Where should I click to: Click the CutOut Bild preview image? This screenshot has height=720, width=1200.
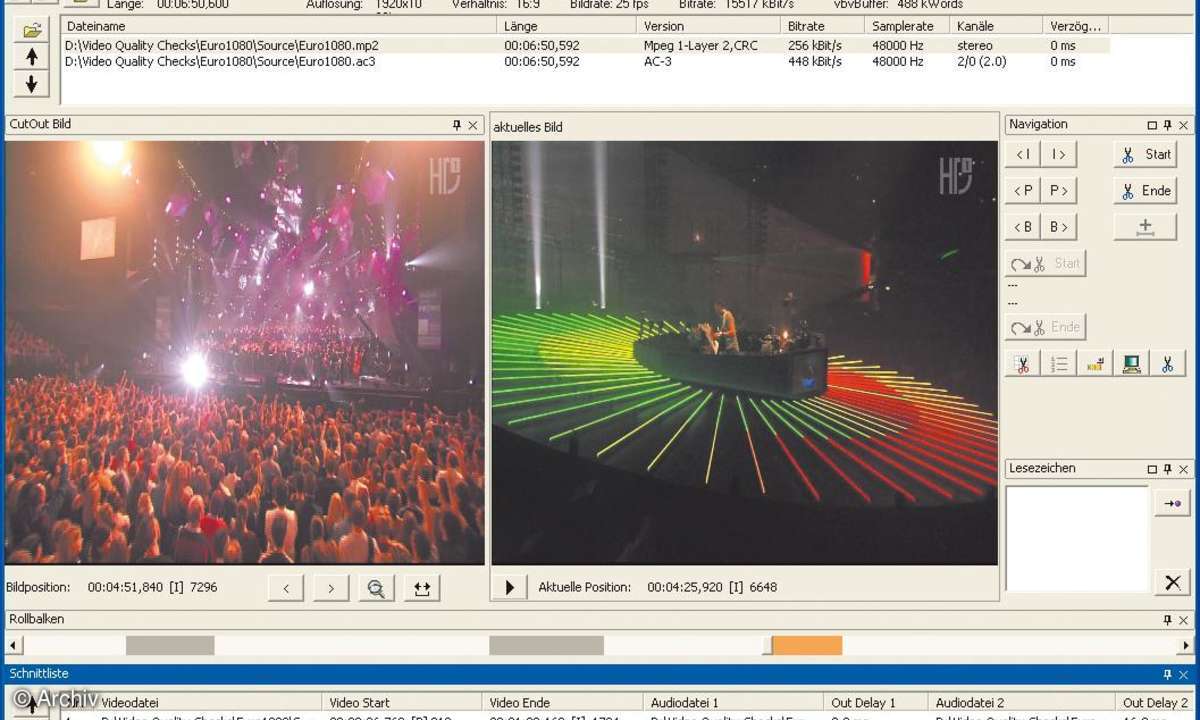245,352
